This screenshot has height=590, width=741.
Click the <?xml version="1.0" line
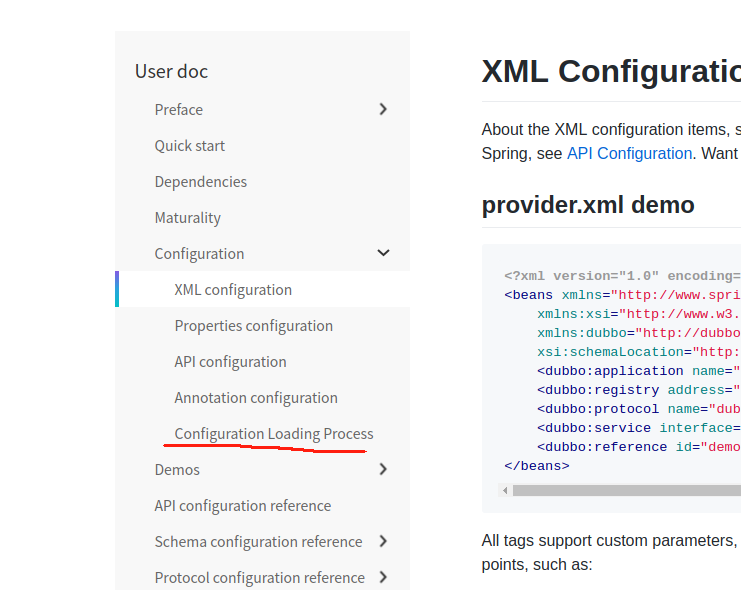click(622, 276)
